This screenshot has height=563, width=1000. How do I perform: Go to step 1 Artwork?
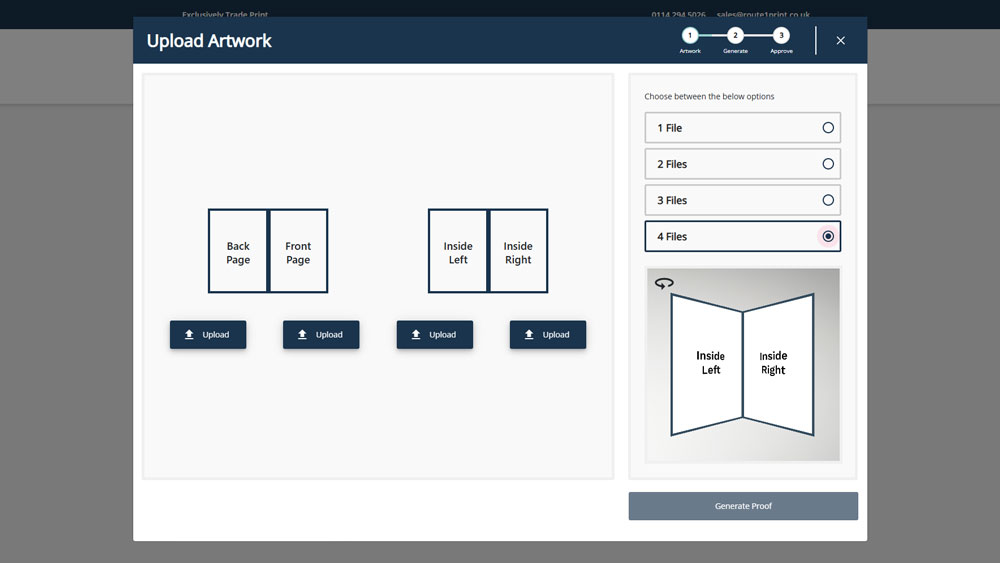pyautogui.click(x=690, y=36)
